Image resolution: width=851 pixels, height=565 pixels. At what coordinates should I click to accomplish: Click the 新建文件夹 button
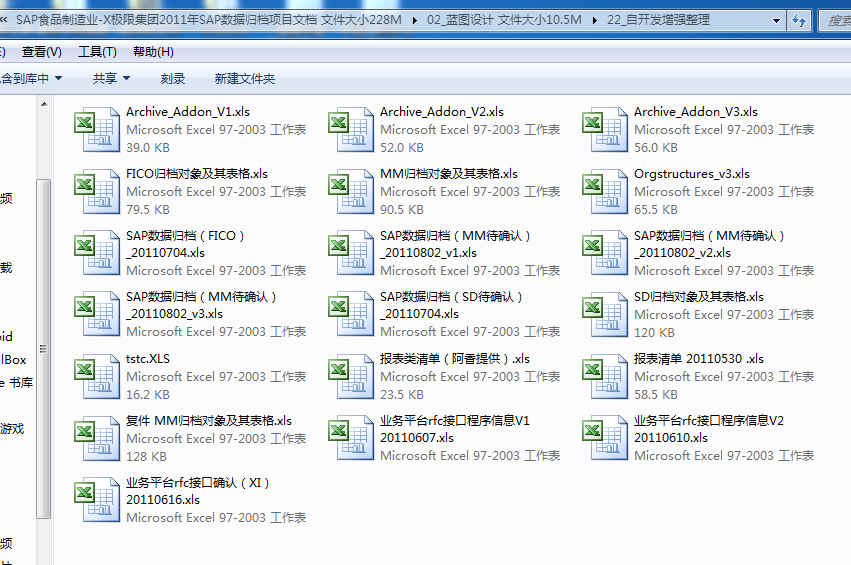tap(245, 79)
